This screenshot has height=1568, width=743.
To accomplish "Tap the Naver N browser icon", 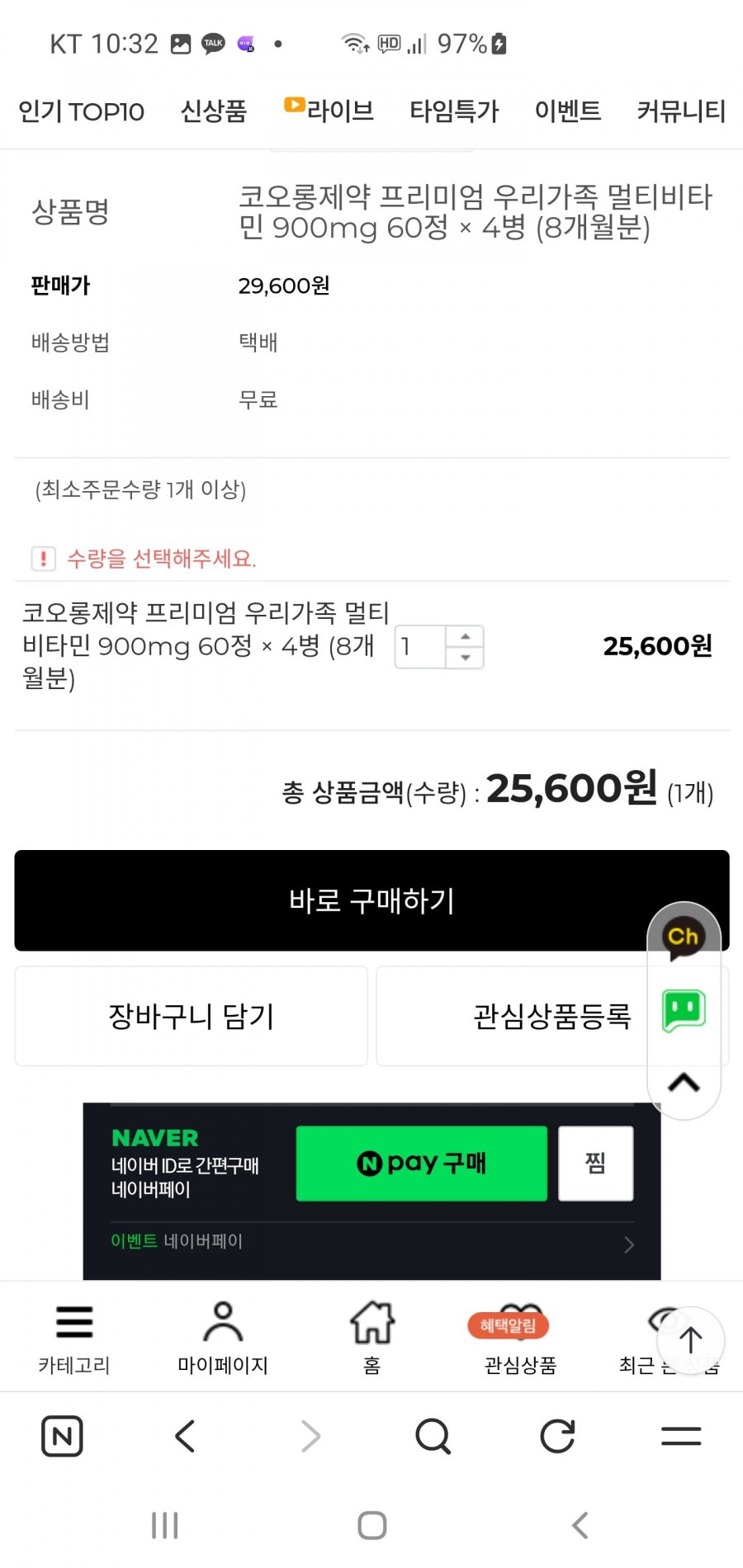I will pyautogui.click(x=62, y=1437).
